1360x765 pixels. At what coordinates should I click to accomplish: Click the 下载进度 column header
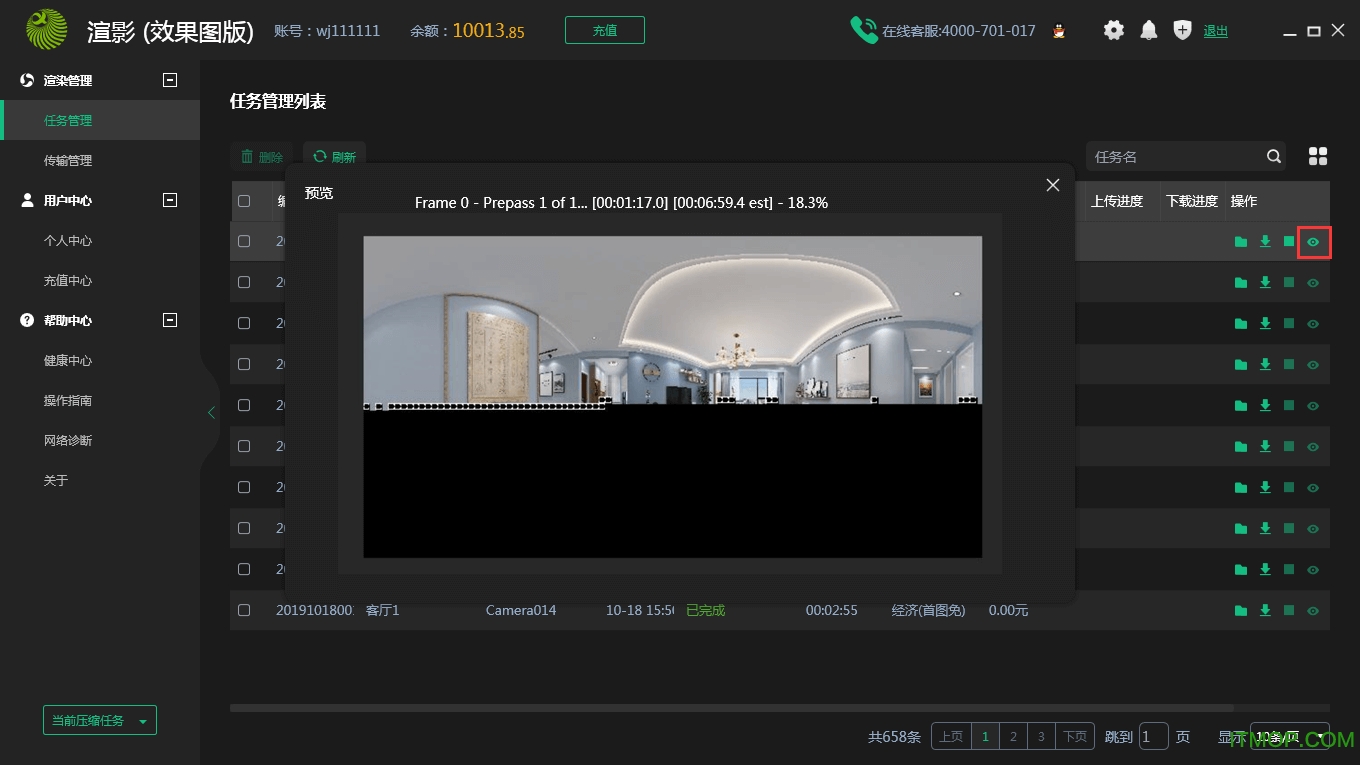coord(1192,201)
